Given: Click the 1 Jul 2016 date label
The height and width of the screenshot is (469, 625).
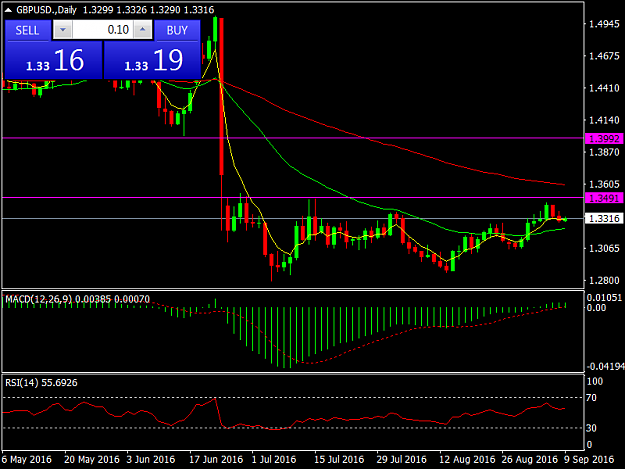Looking at the screenshot, I should pyautogui.click(x=274, y=459).
